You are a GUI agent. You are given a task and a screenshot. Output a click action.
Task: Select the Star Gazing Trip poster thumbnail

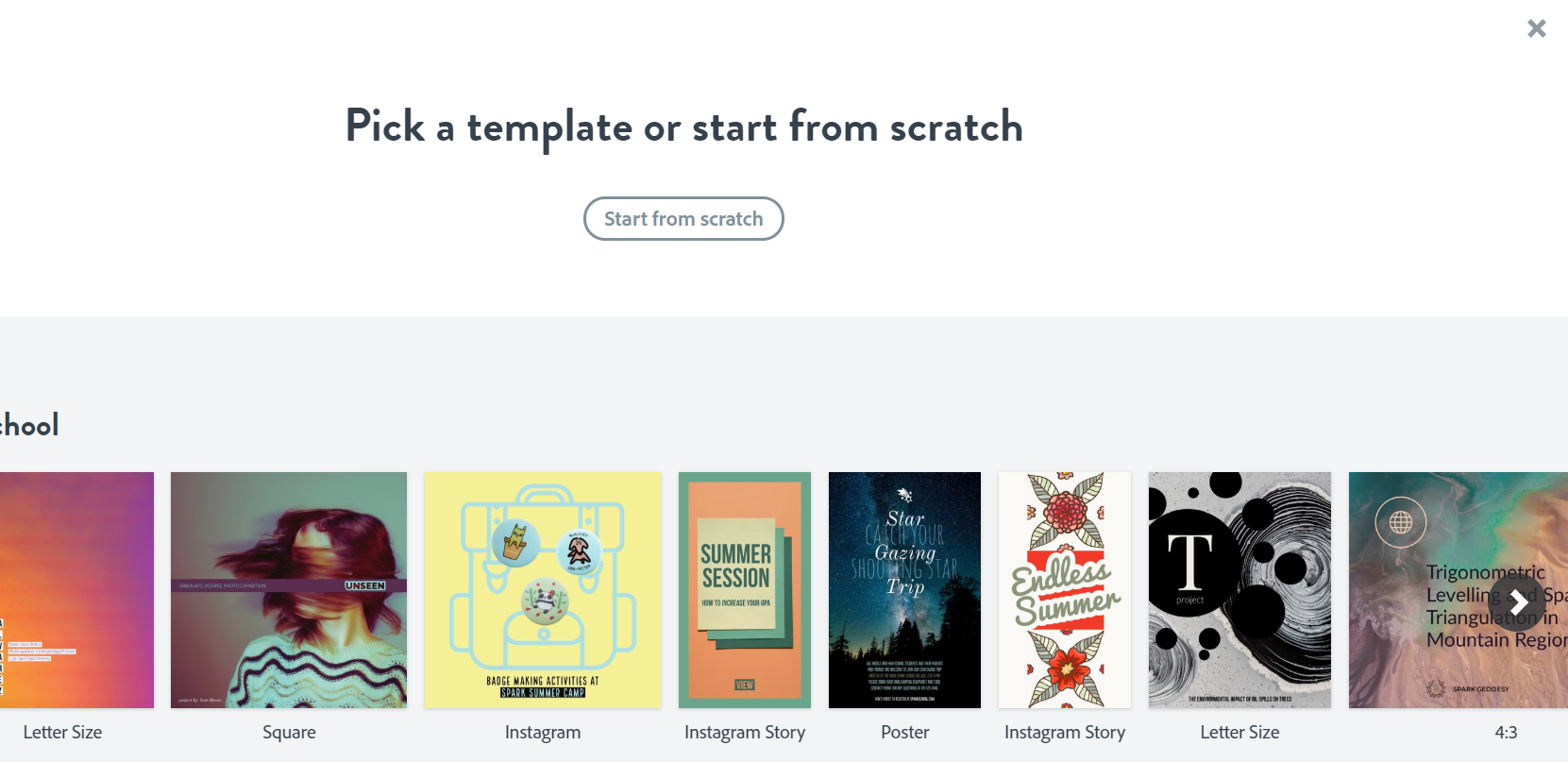[904, 589]
